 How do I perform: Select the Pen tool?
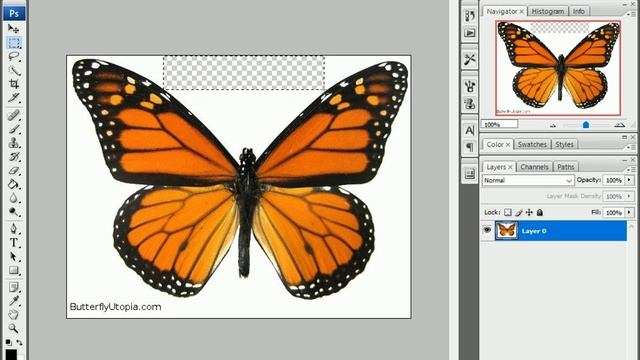13,229
